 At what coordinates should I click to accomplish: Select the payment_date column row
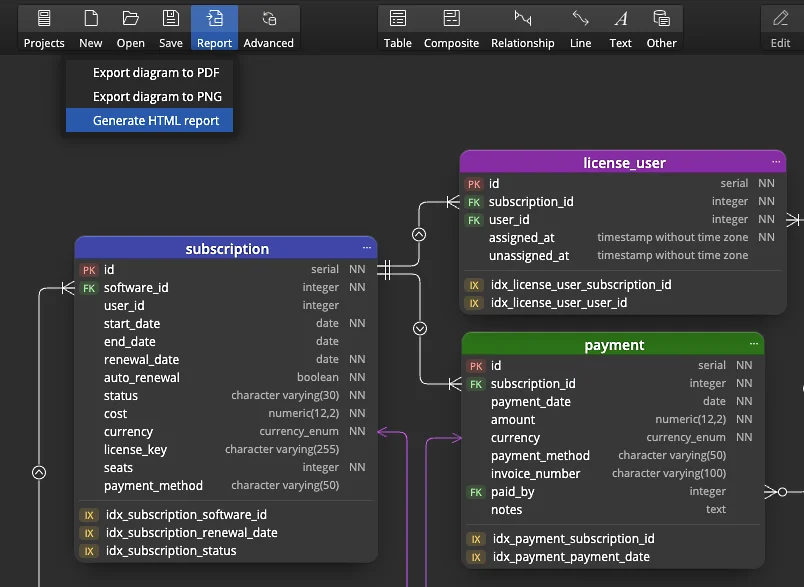[613, 401]
